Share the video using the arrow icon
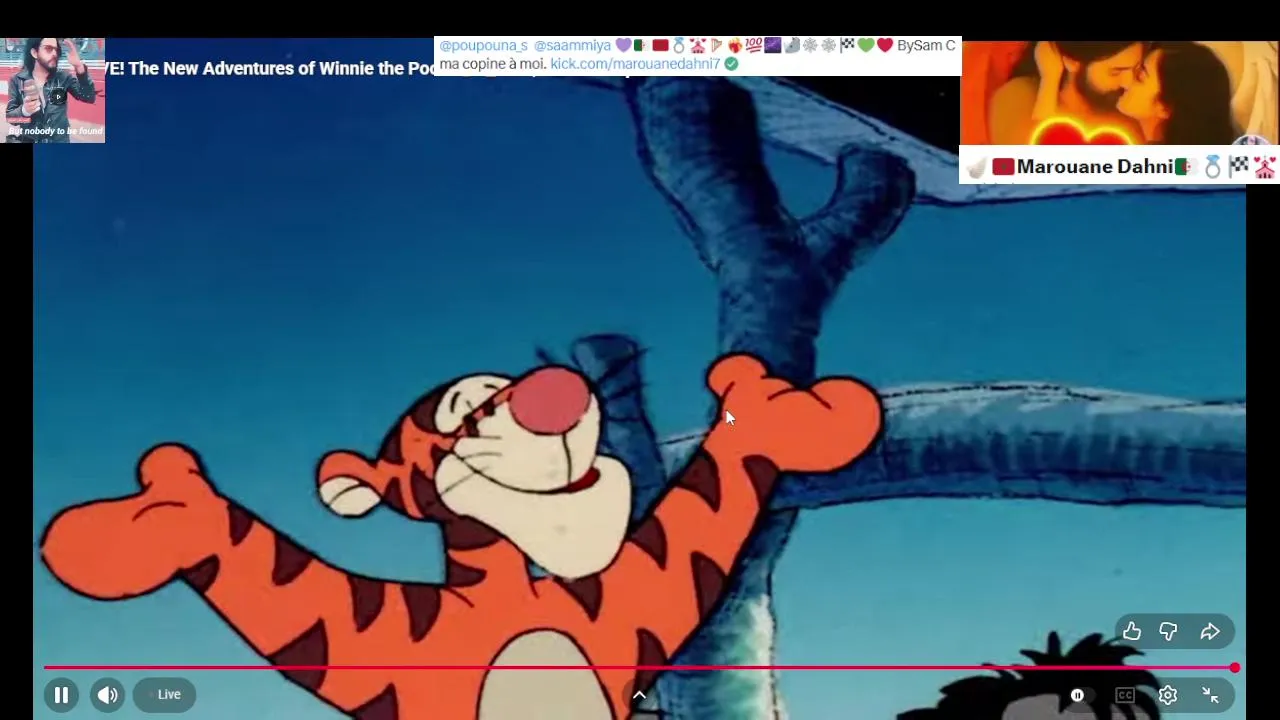Screen dimensions: 1280x720 pyautogui.click(x=1210, y=631)
